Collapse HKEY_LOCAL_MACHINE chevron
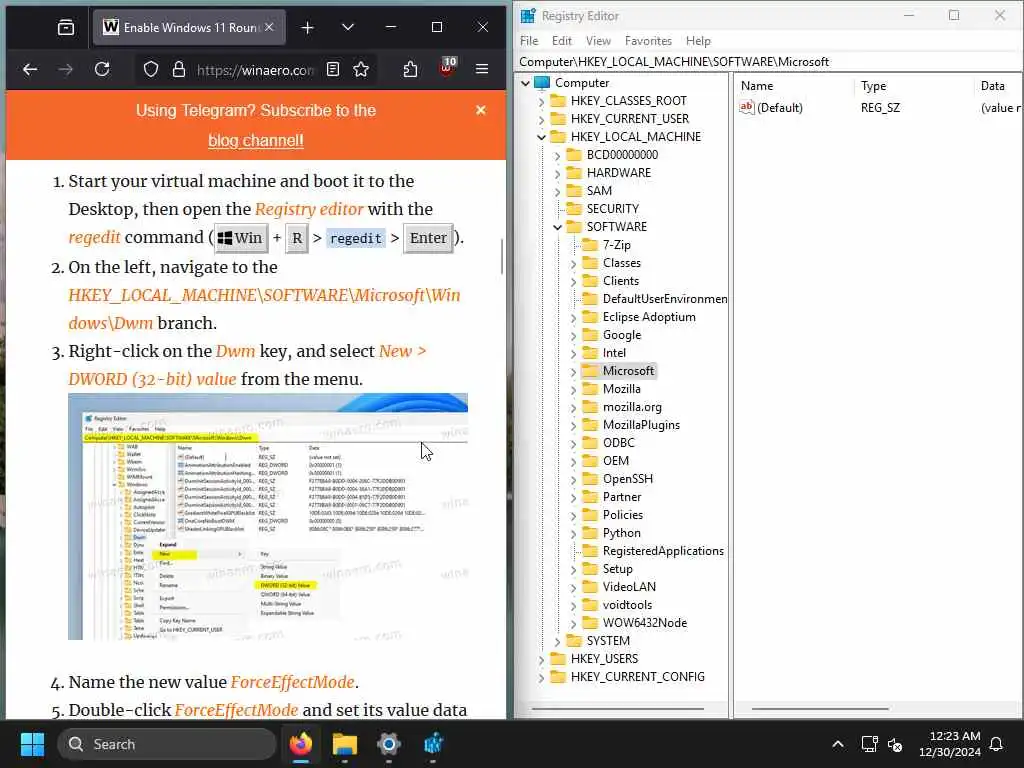 [x=541, y=137]
